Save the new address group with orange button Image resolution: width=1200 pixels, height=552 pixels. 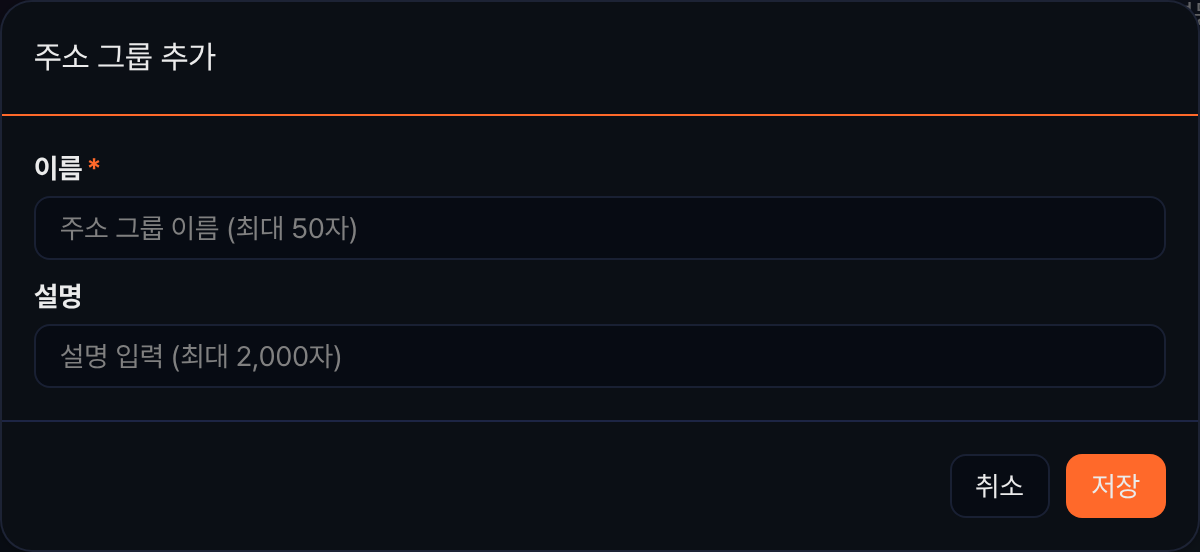pos(1115,486)
